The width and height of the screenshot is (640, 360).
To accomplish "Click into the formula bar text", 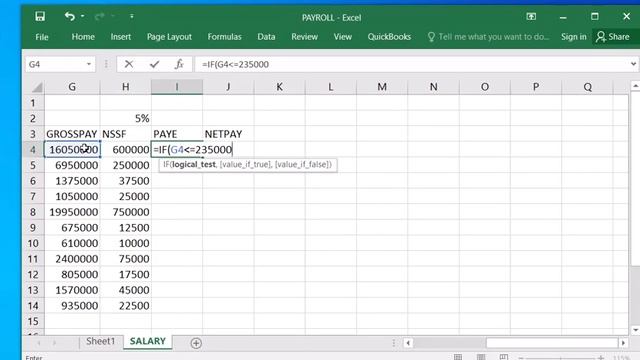I will [411, 64].
